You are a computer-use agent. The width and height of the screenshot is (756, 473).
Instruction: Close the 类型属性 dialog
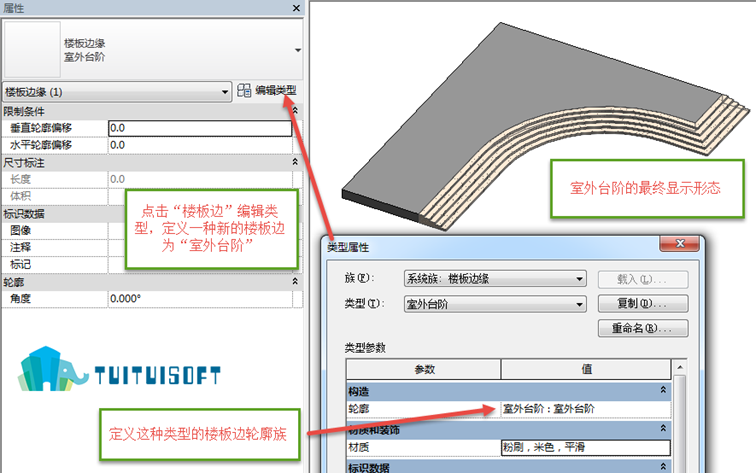coord(679,243)
